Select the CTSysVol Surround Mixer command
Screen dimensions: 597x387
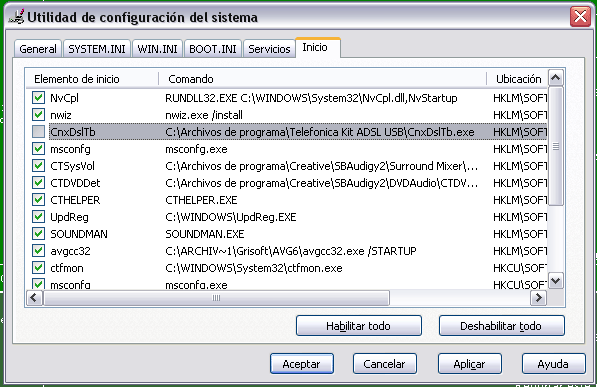pyautogui.click(x=321, y=166)
